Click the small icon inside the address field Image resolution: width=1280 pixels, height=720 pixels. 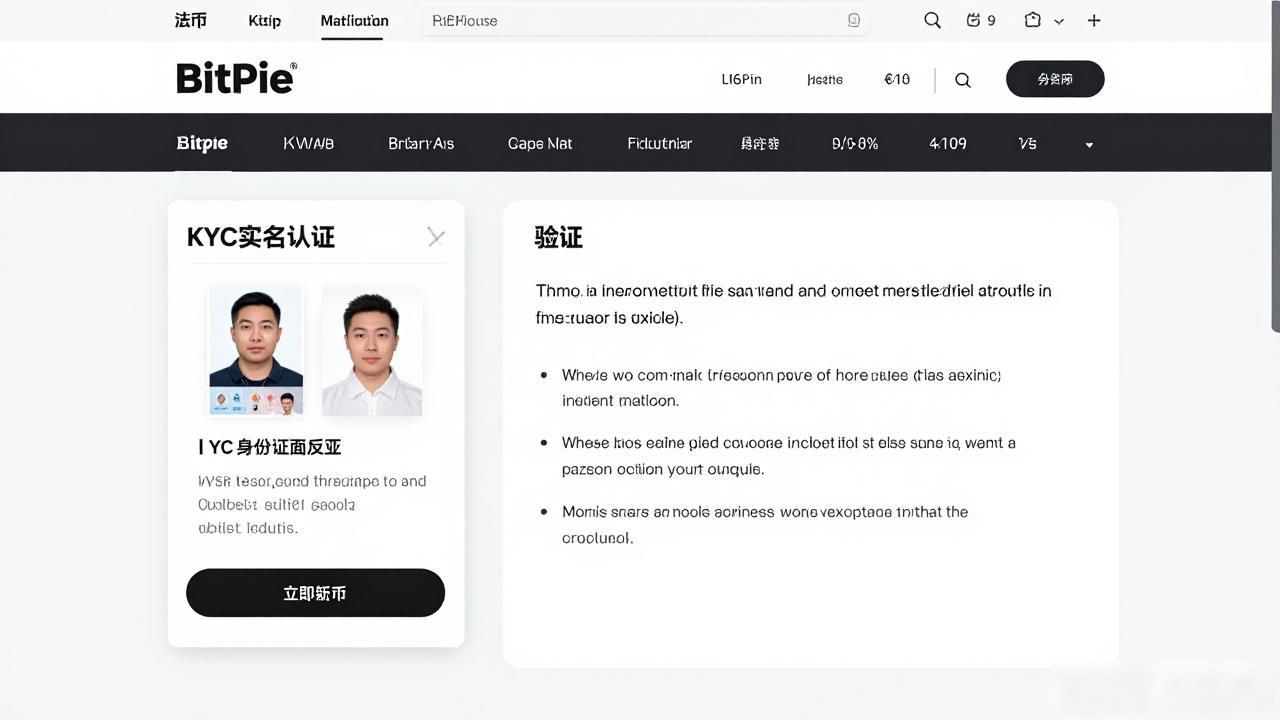tap(854, 20)
